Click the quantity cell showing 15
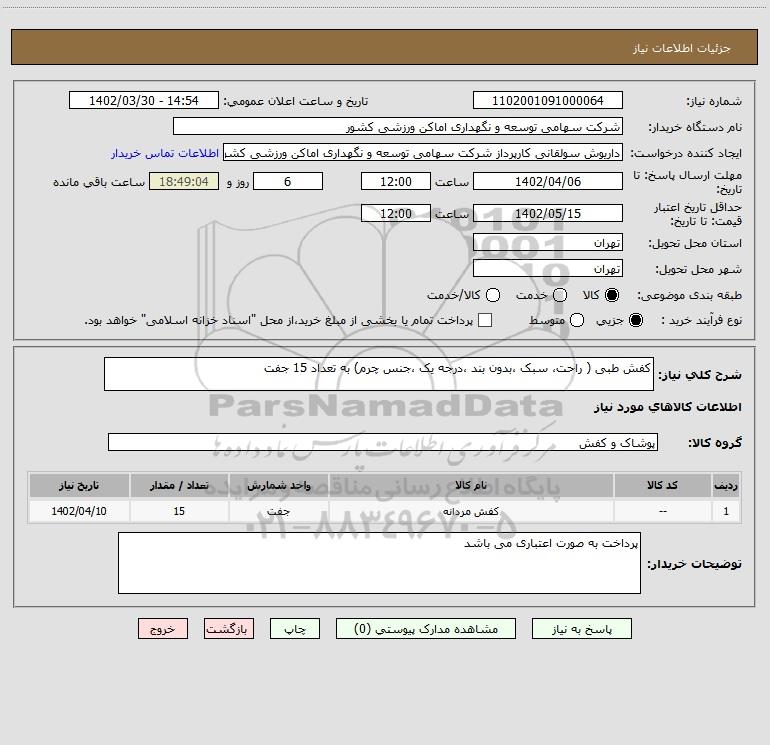The height and width of the screenshot is (745, 770). (x=179, y=511)
